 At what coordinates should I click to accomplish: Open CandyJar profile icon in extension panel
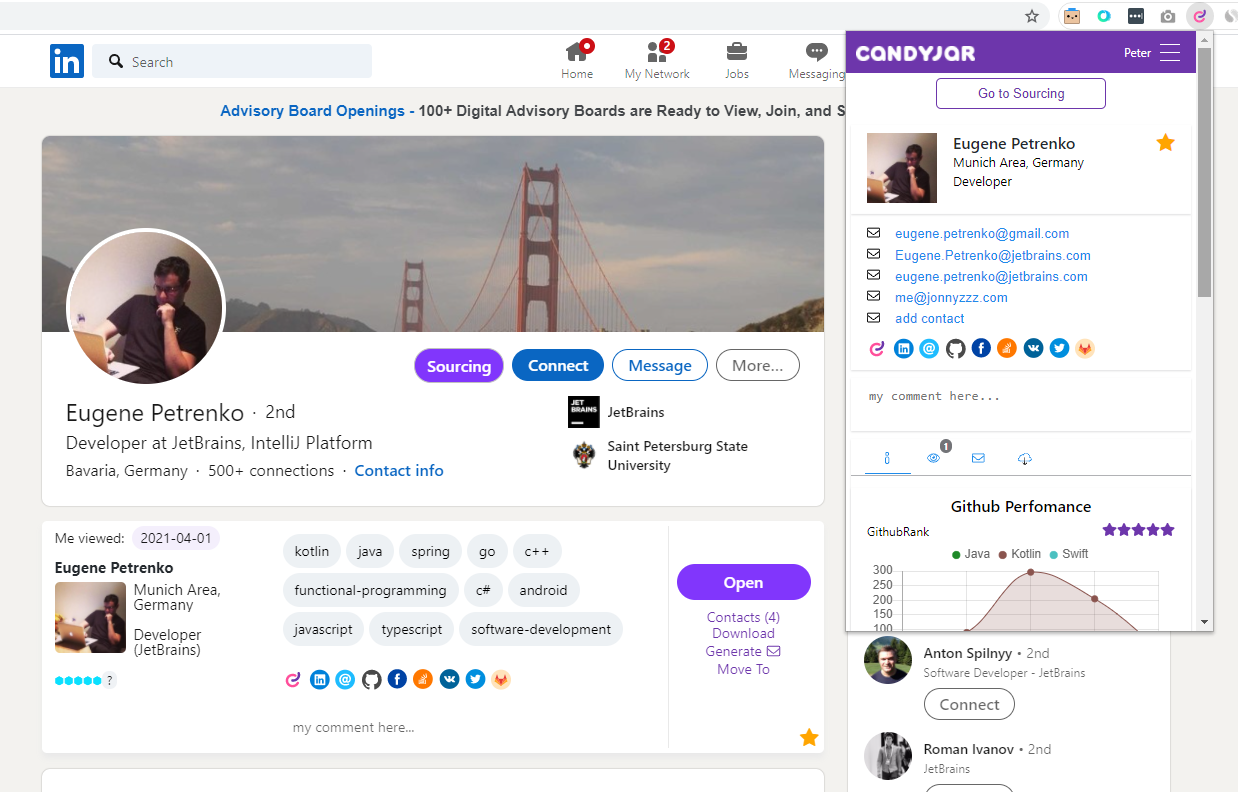tap(877, 348)
